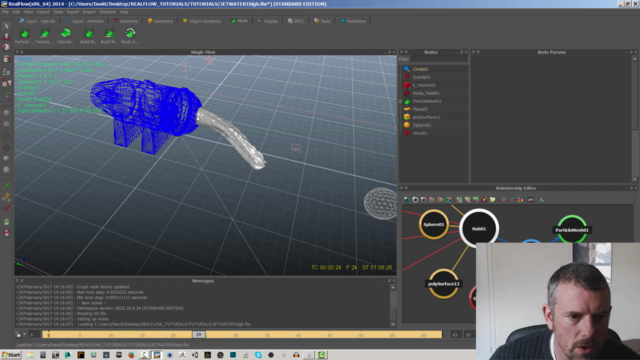Open the Edit menu
Viewport: 640px width, 360px height.
point(16,12)
